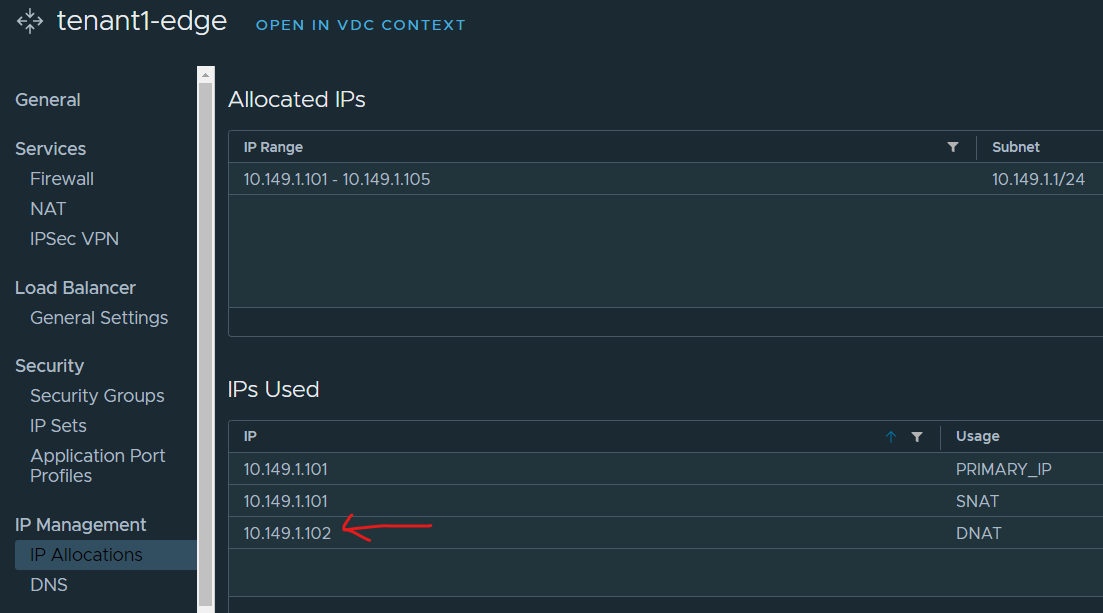
Task: Click the sidebar scroll up arrow
Action: [206, 75]
